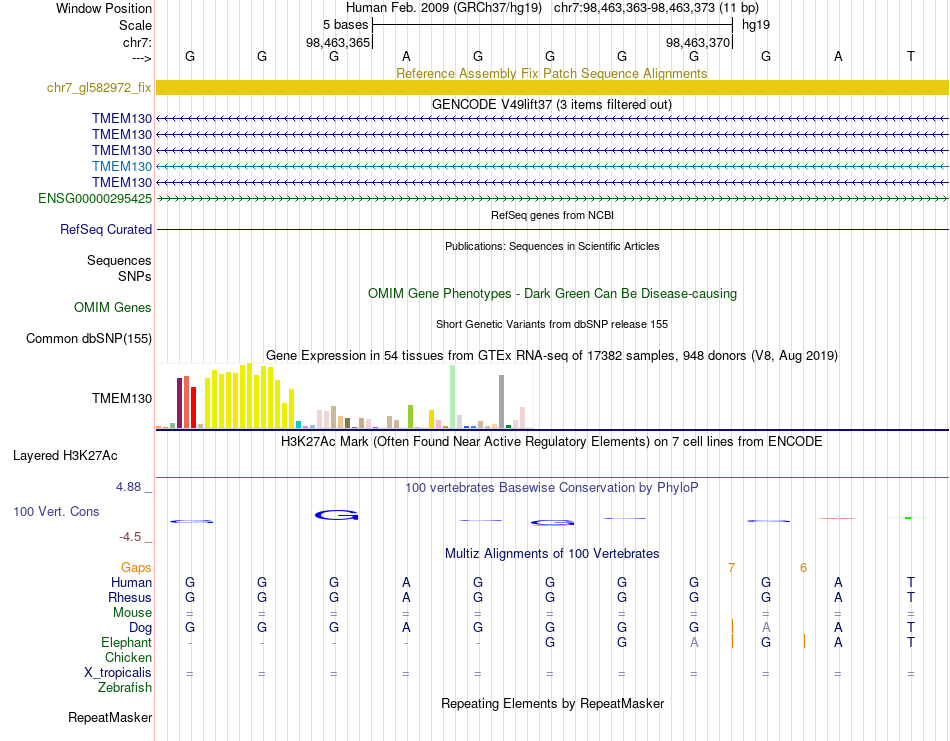
Task: Select the Layered H3K27Ac track label
Action: tap(65, 456)
